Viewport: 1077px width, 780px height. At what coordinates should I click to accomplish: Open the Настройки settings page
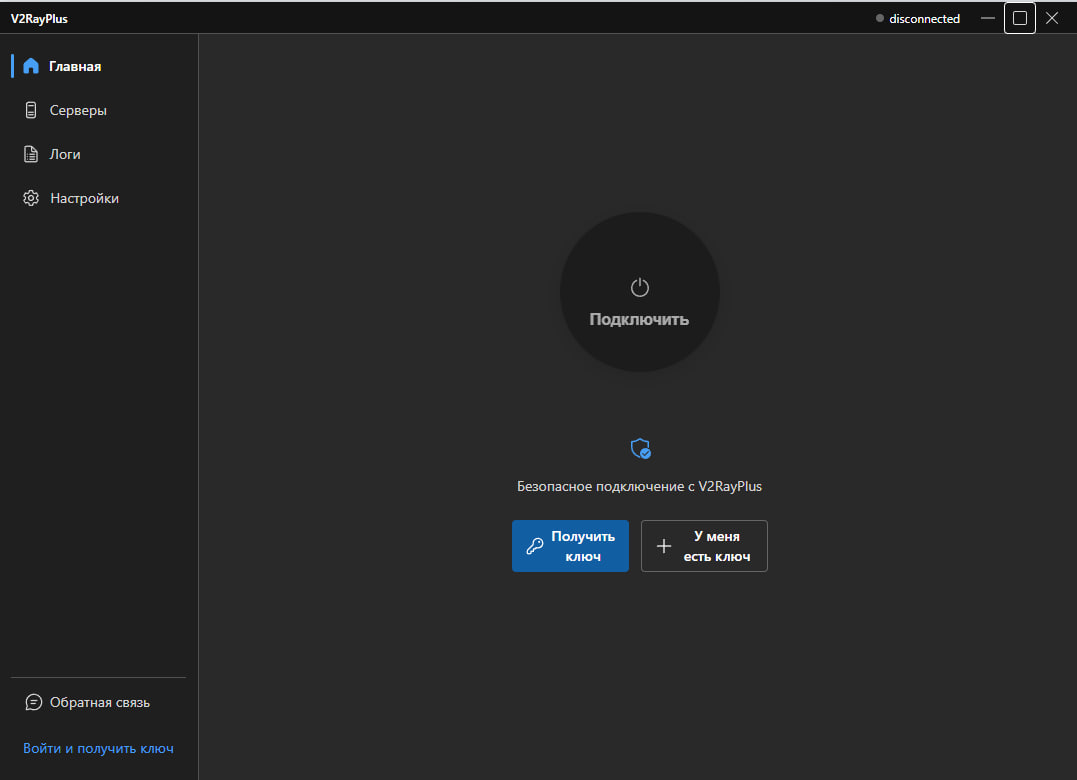pos(99,198)
